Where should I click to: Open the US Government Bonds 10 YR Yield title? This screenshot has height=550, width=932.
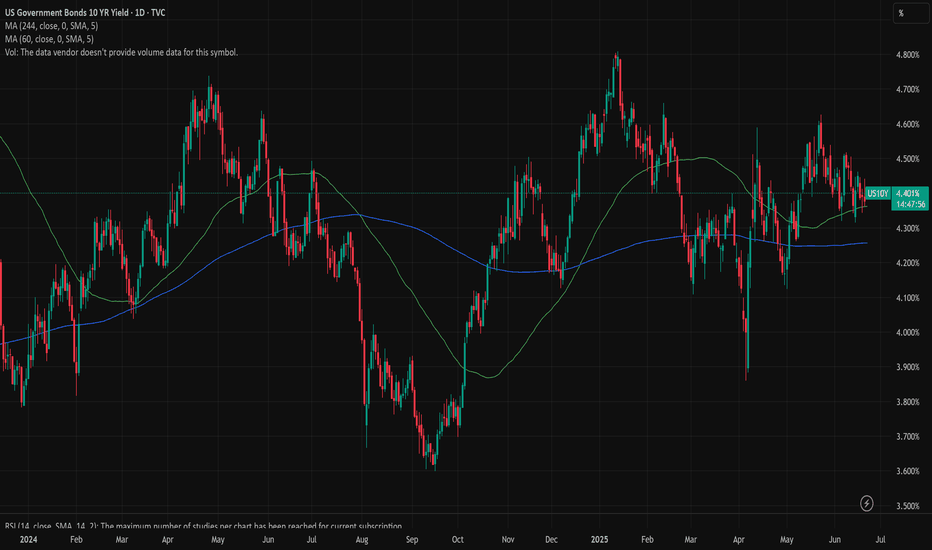[85, 12]
